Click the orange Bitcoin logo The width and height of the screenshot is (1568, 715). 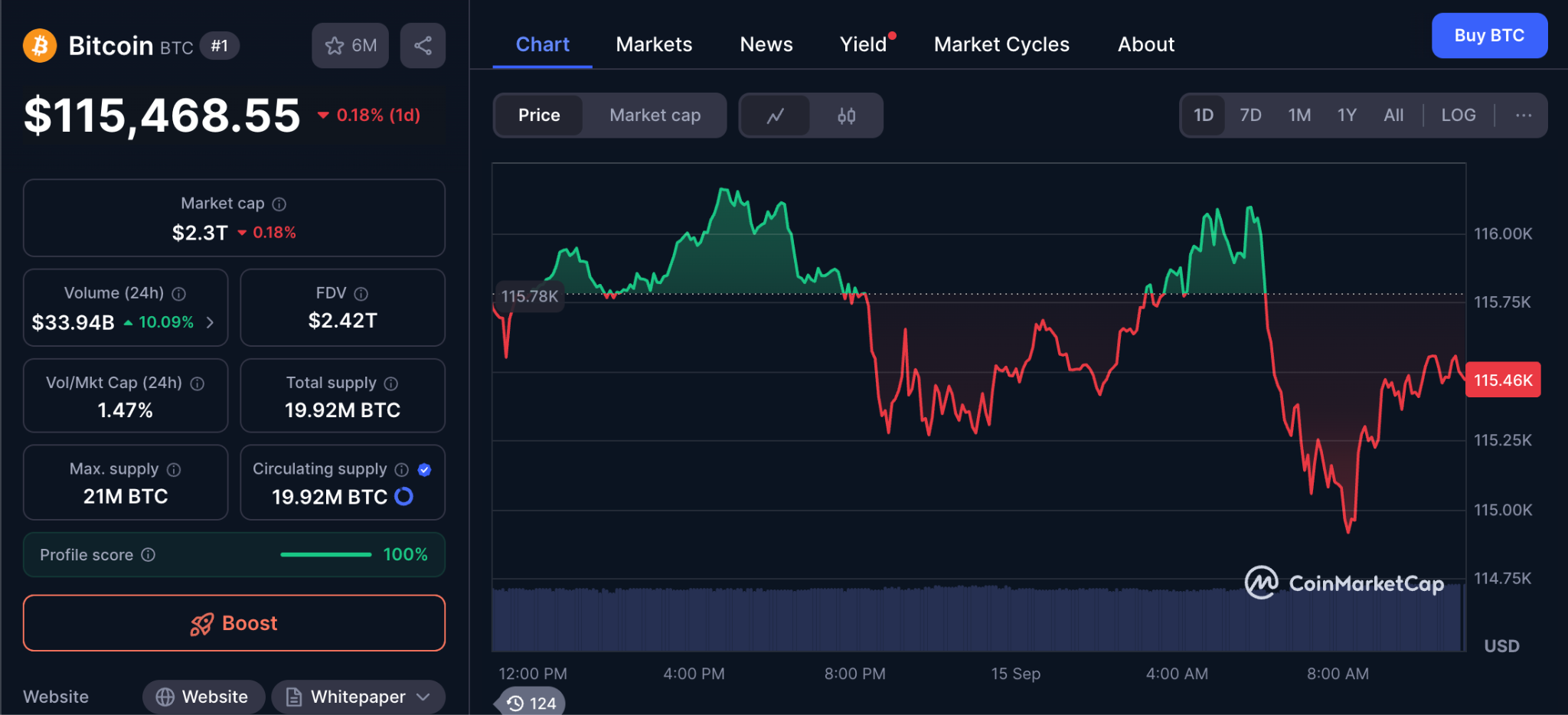tap(40, 46)
